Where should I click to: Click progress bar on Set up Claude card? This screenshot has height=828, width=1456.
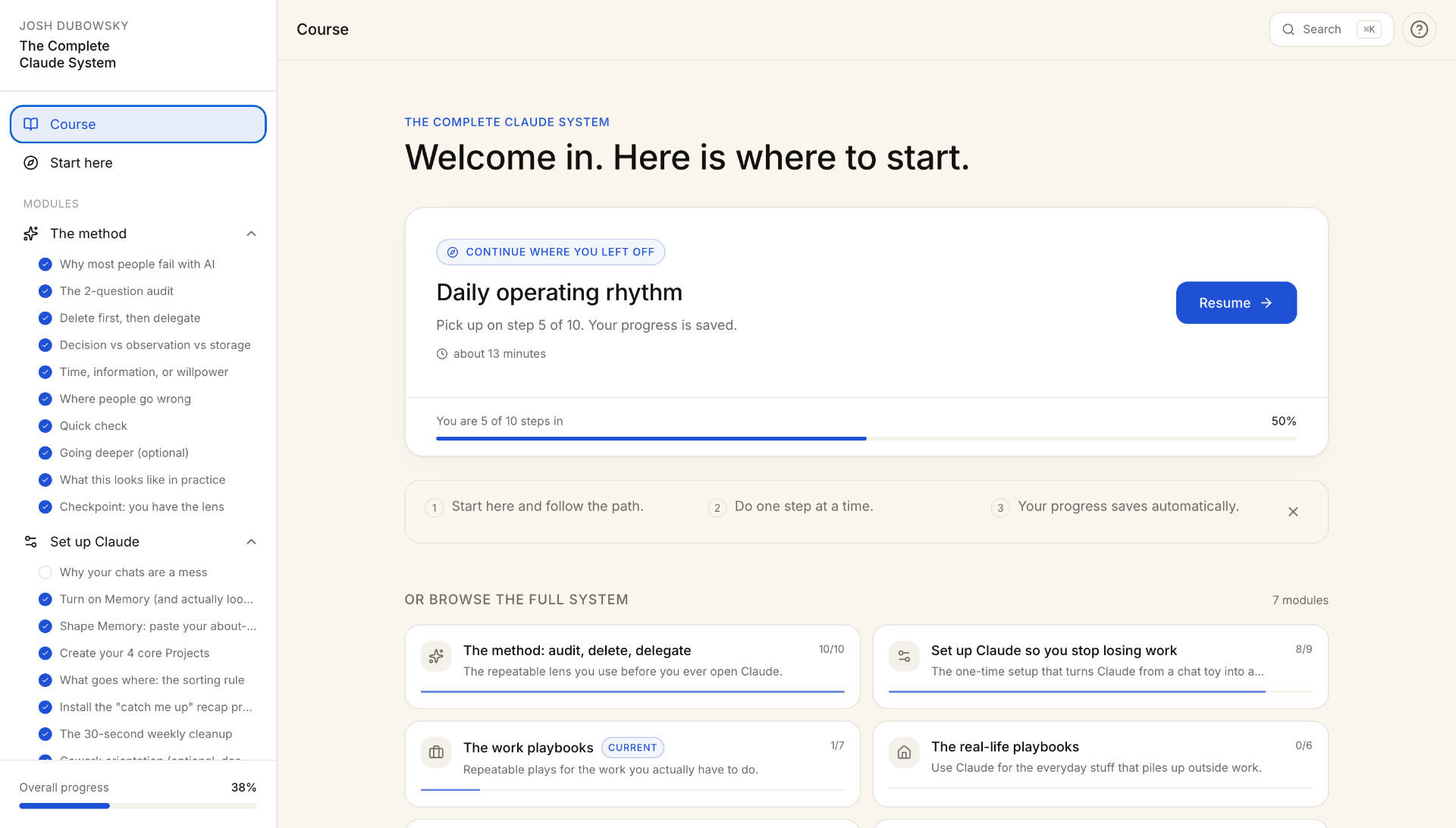coord(1100,692)
